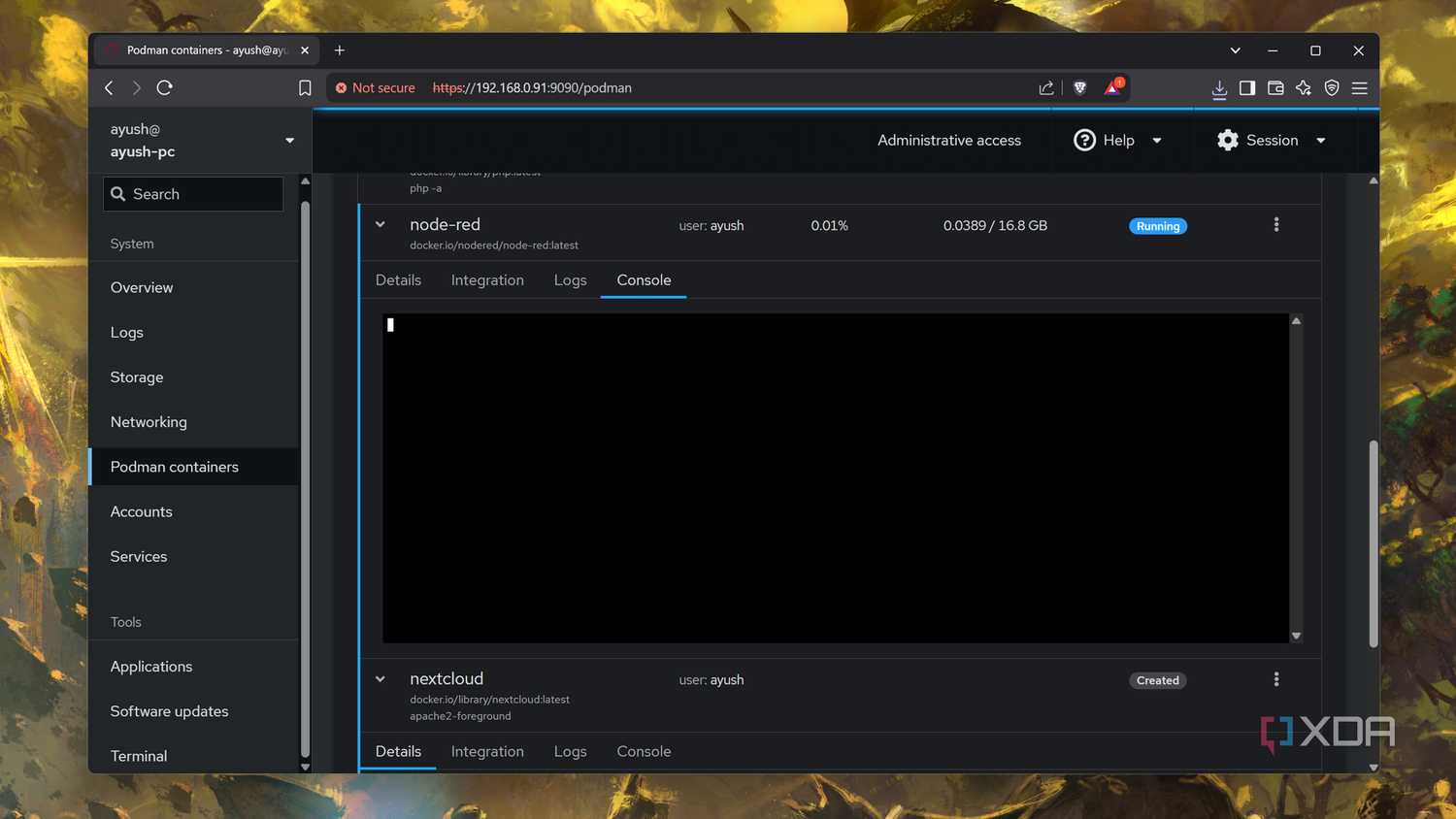The width and height of the screenshot is (1456, 819).
Task: Open the Services page
Action: [139, 556]
